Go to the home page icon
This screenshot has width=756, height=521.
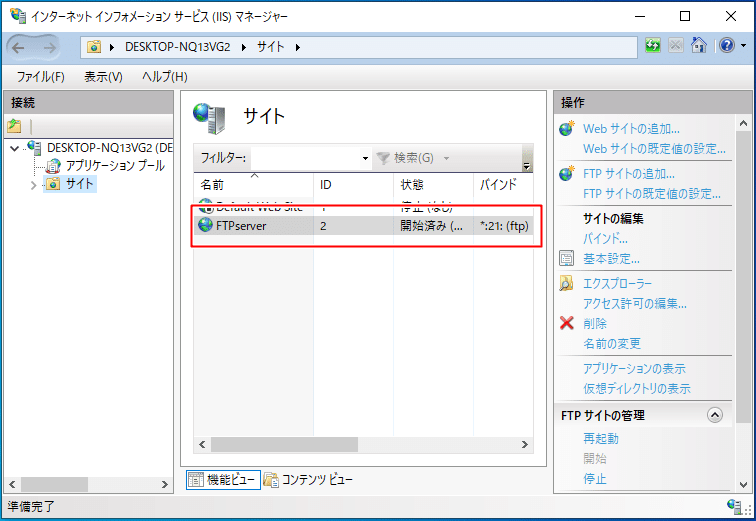click(699, 45)
